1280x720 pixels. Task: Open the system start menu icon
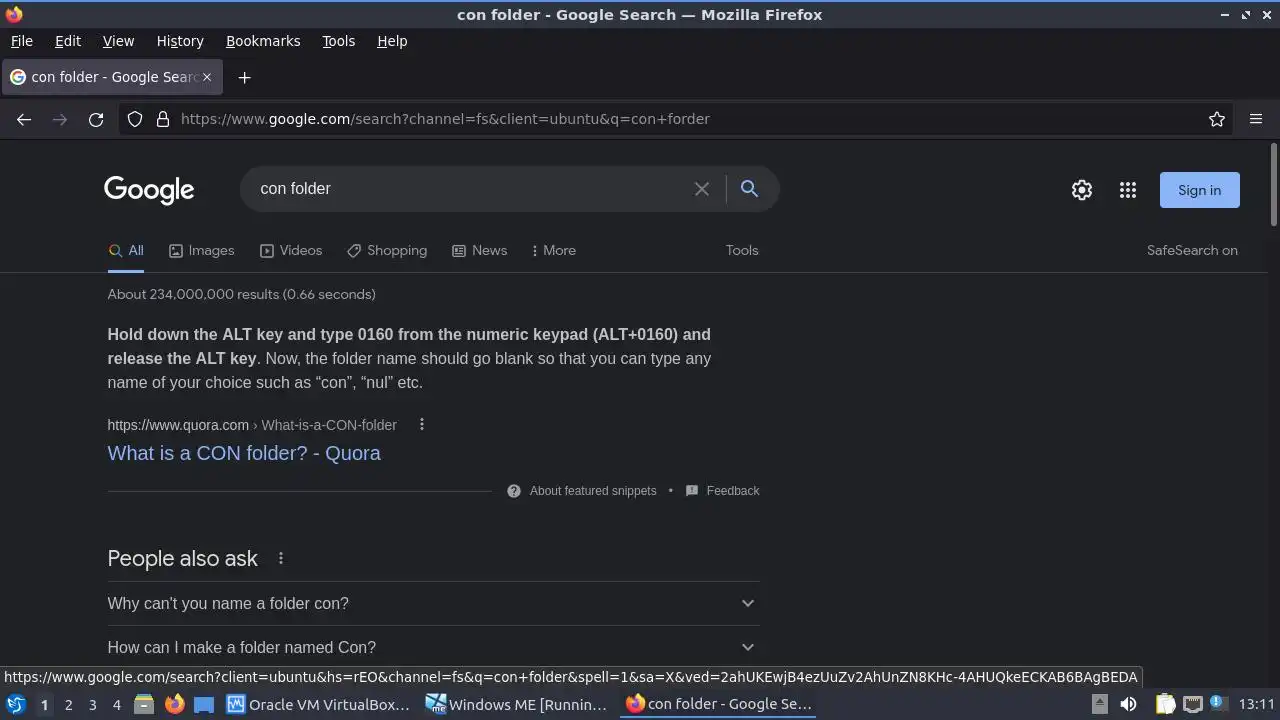click(16, 704)
